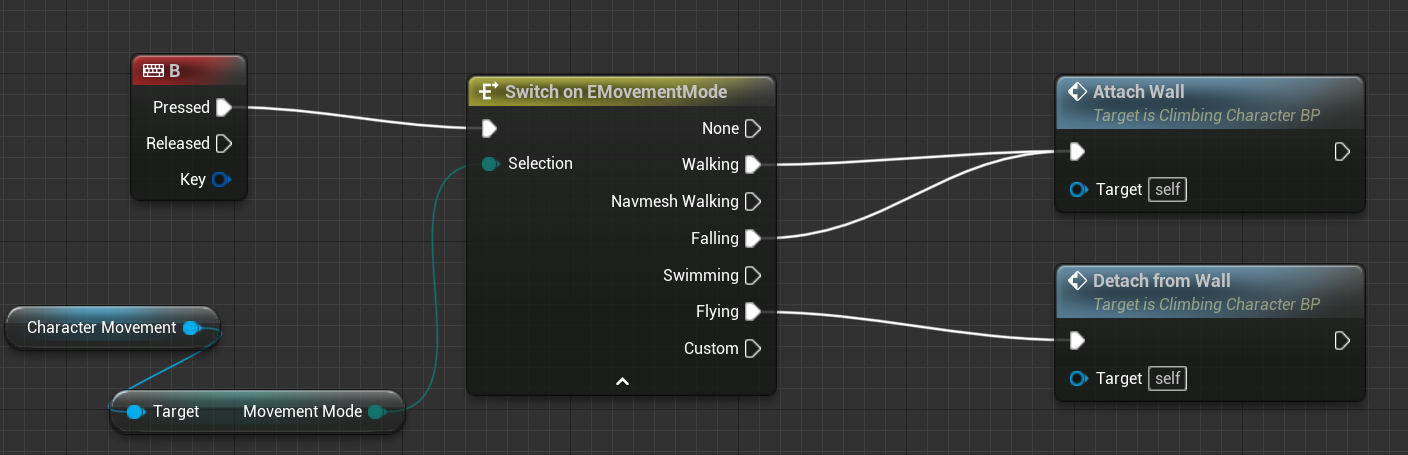Click the Navmesh Walking output execution pin

754,201
